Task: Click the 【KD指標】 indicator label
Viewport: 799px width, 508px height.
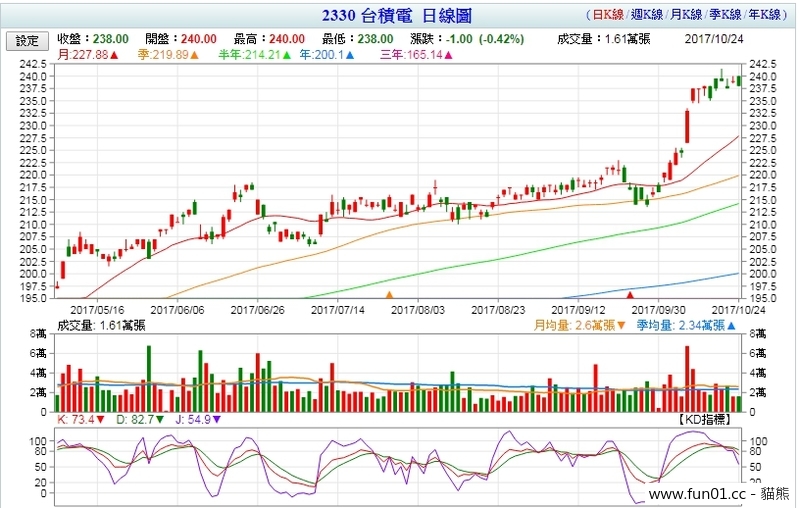Action: 705,420
